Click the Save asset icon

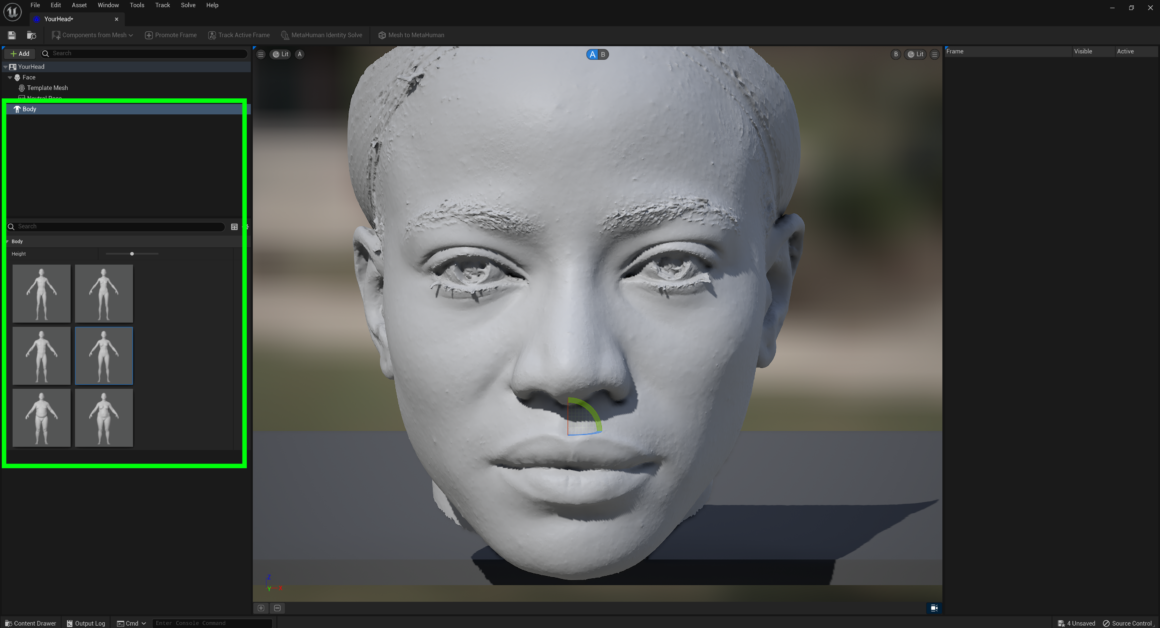[11, 35]
